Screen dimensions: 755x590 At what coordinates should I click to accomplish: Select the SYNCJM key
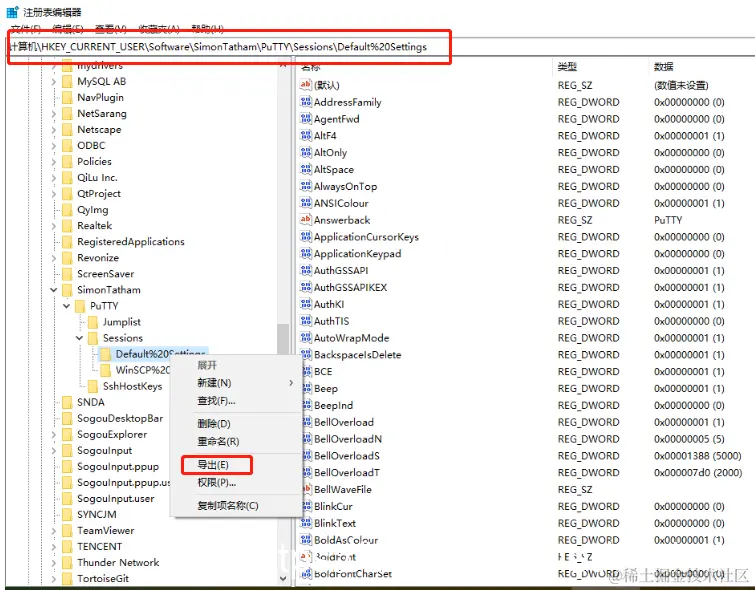coord(96,514)
